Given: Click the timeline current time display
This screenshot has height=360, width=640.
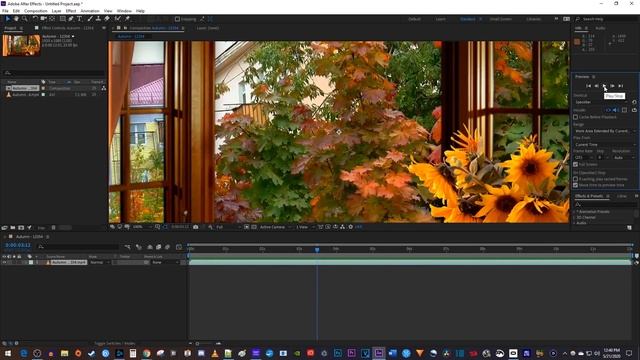Looking at the screenshot, I should (x=18, y=245).
